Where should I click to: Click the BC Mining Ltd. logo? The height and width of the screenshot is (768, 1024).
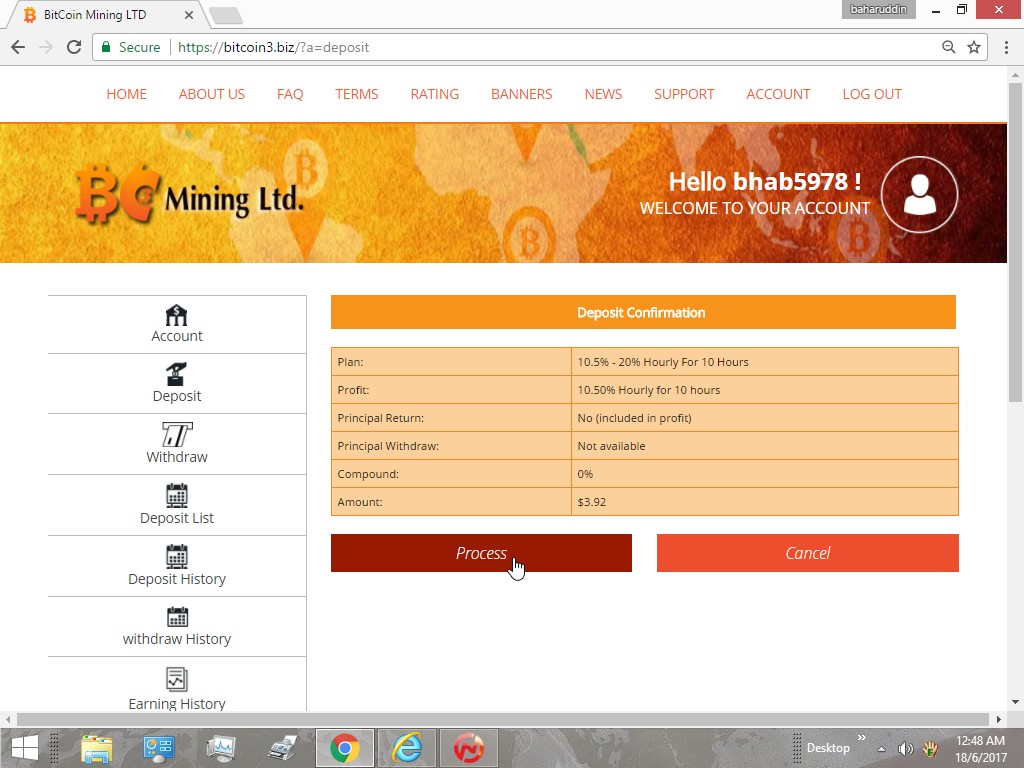click(x=190, y=195)
